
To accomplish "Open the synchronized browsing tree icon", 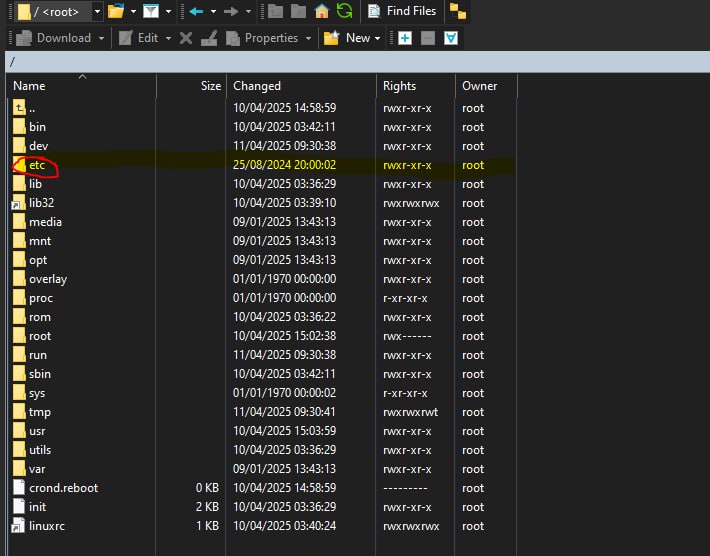I will pos(458,11).
